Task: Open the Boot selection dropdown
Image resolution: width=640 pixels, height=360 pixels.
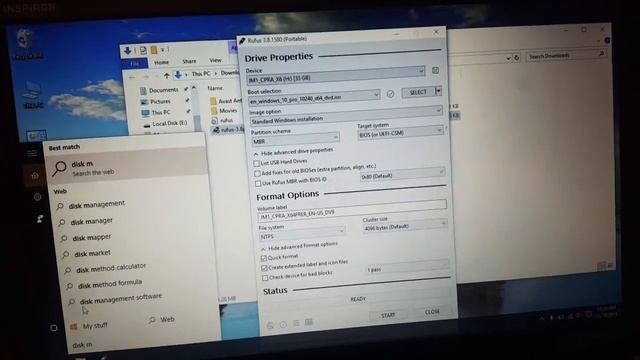Action: click(314, 98)
